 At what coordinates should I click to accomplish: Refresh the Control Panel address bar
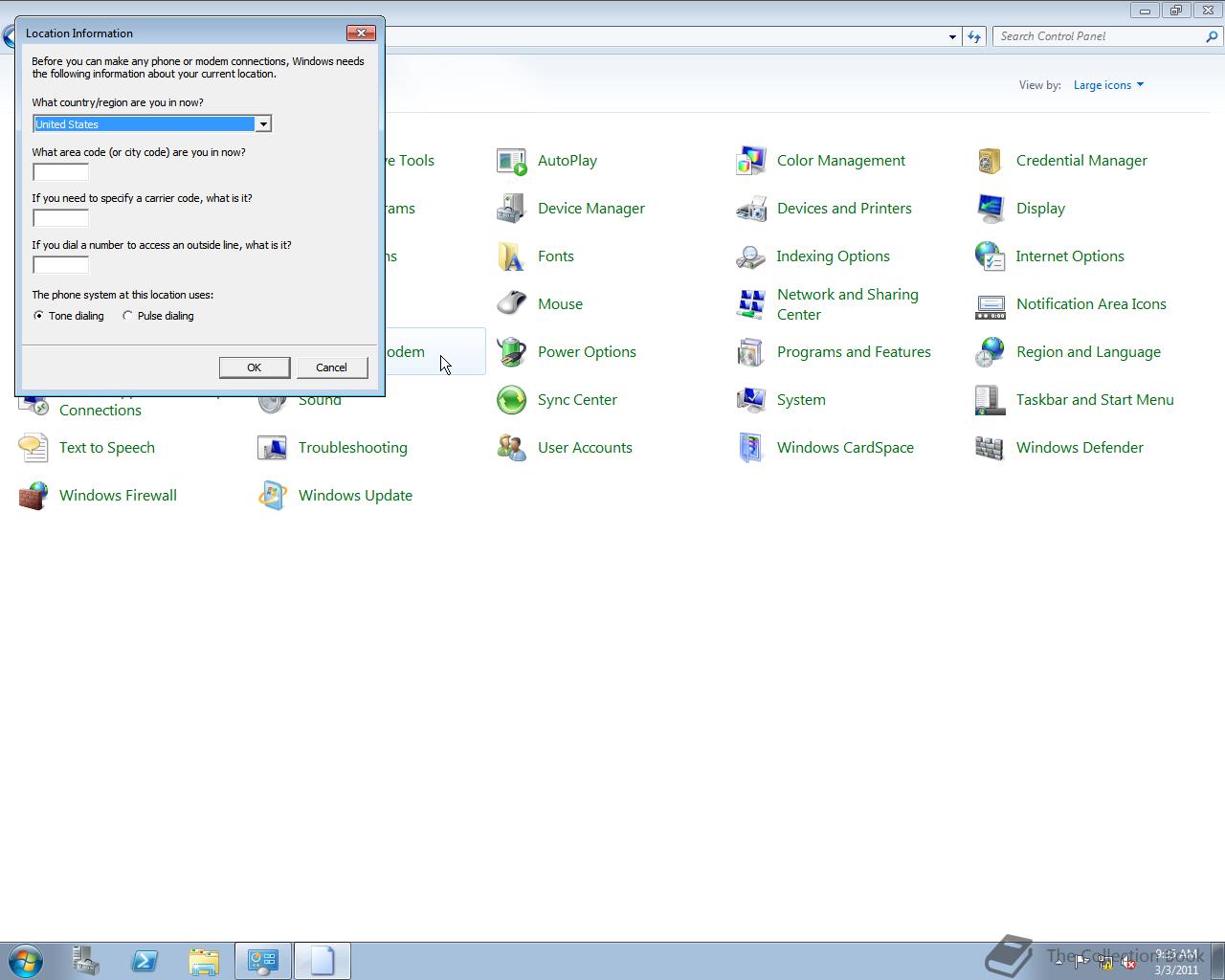(x=974, y=36)
